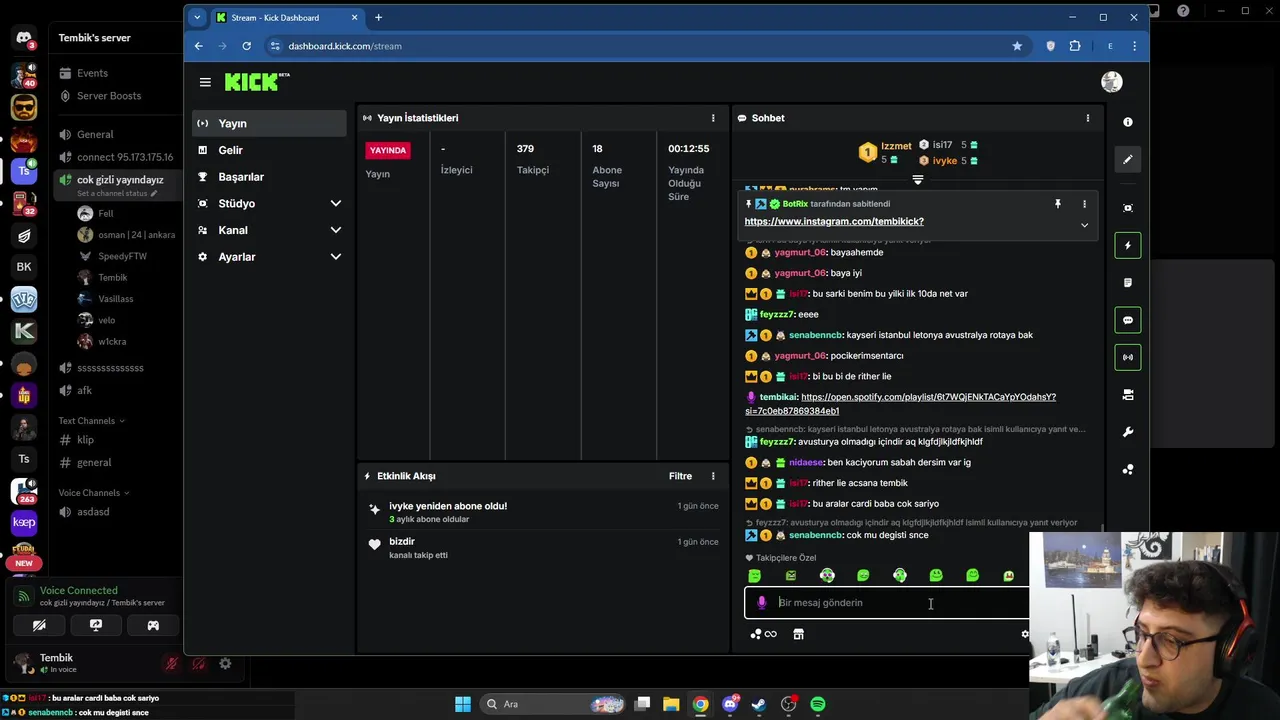The height and width of the screenshot is (720, 1280).
Task: Click the dashboard.kick.com/stream address bar
Action: coord(640,46)
